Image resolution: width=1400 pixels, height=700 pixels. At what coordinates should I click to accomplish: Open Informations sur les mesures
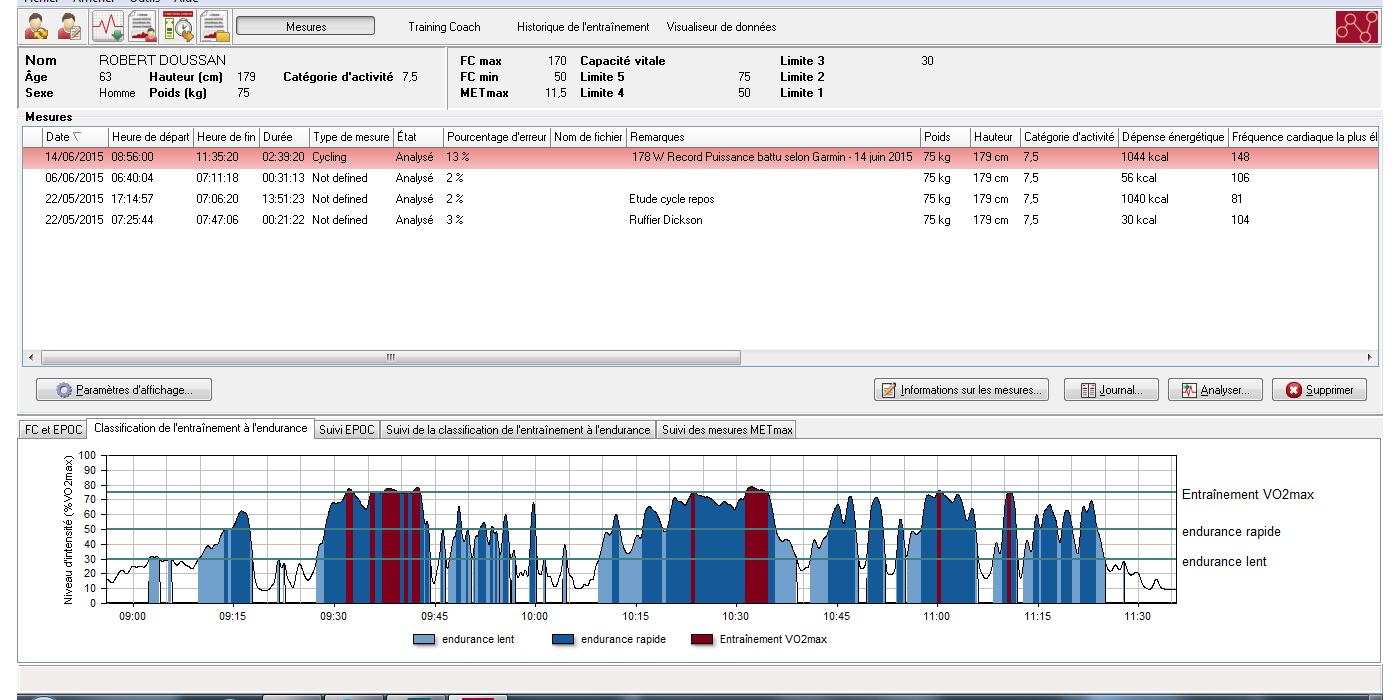point(962,390)
